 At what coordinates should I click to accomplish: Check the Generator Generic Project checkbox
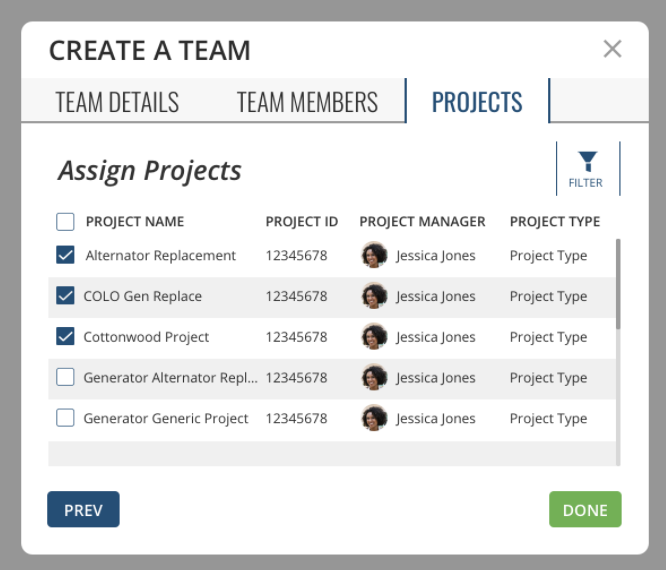pos(65,418)
